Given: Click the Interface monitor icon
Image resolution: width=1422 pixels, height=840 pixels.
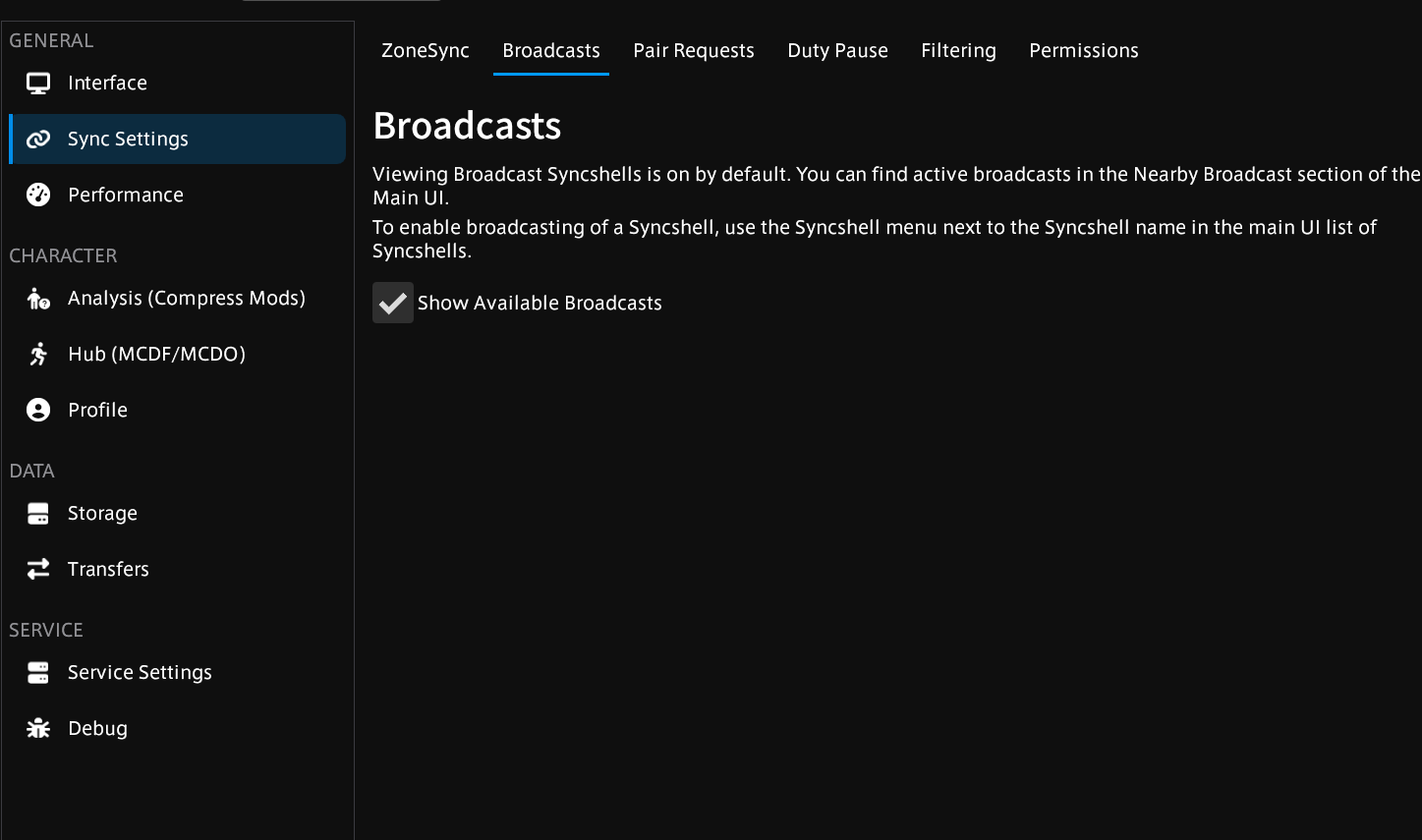Looking at the screenshot, I should 38,84.
